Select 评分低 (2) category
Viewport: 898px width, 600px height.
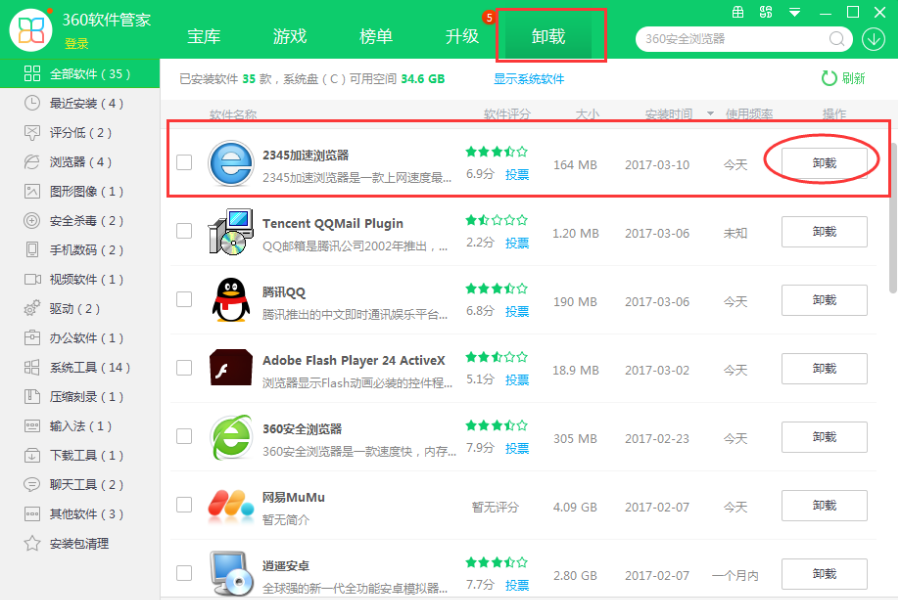[80, 132]
